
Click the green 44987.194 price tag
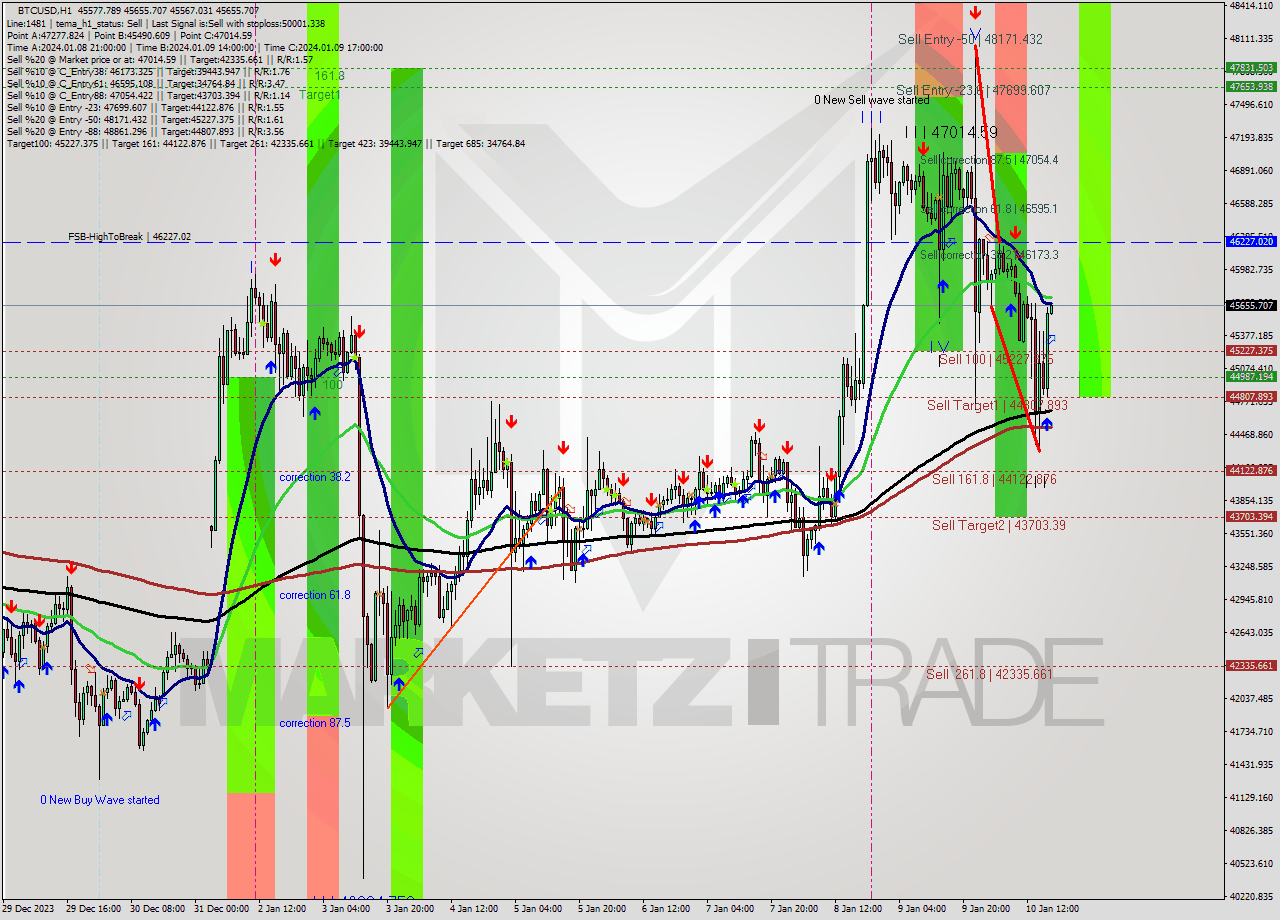(x=1251, y=376)
